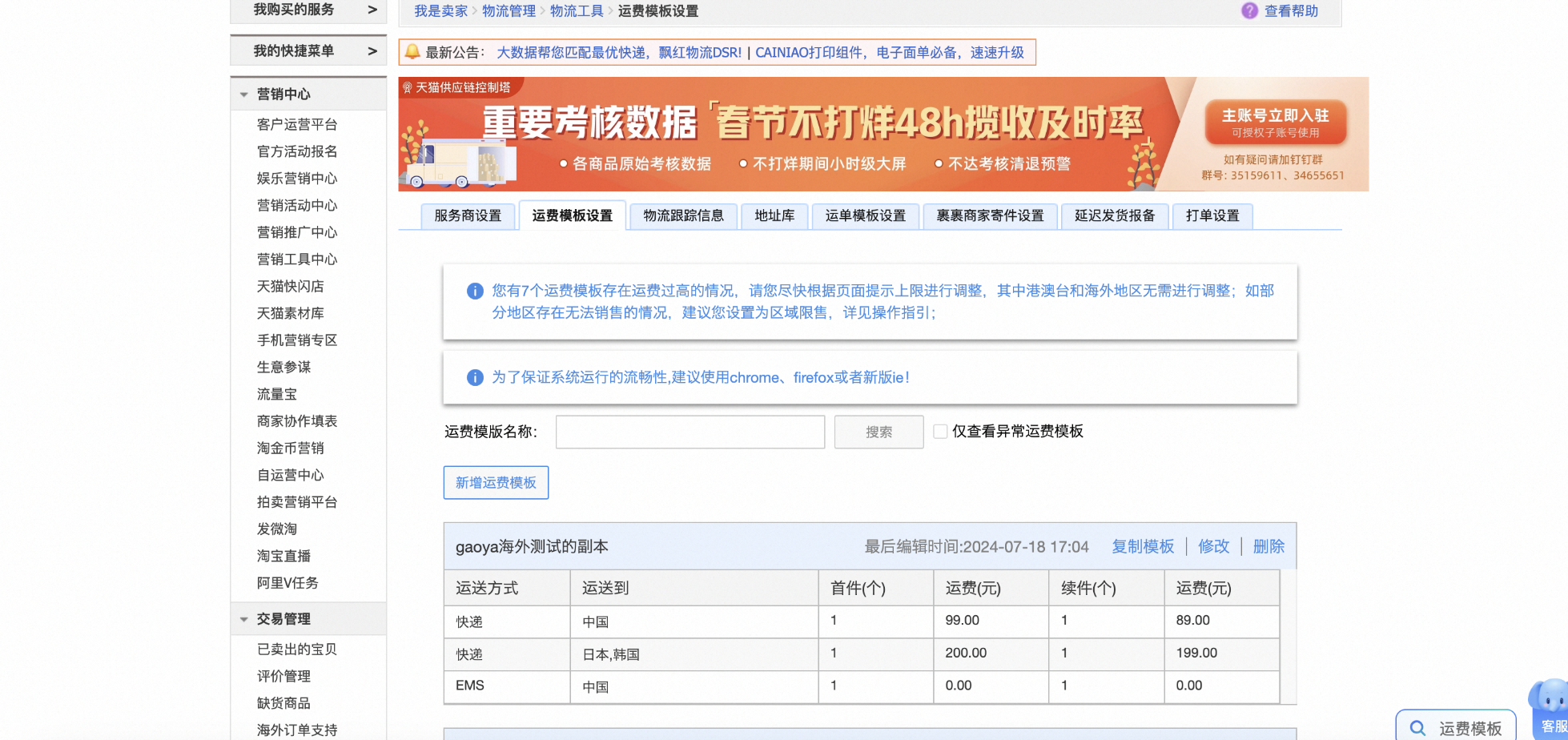This screenshot has width=1568, height=740.
Task: Open 评价管理 in the sidebar
Action: tap(283, 677)
